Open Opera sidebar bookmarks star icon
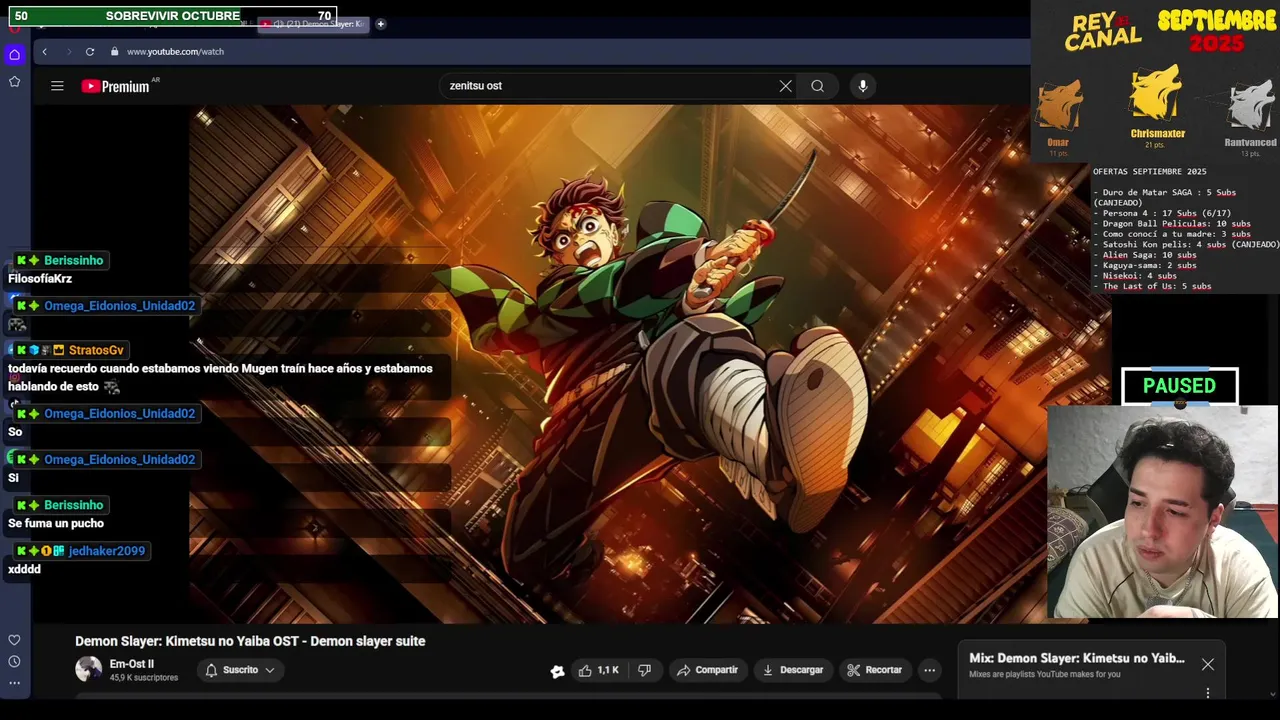The width and height of the screenshot is (1280, 720). click(14, 81)
